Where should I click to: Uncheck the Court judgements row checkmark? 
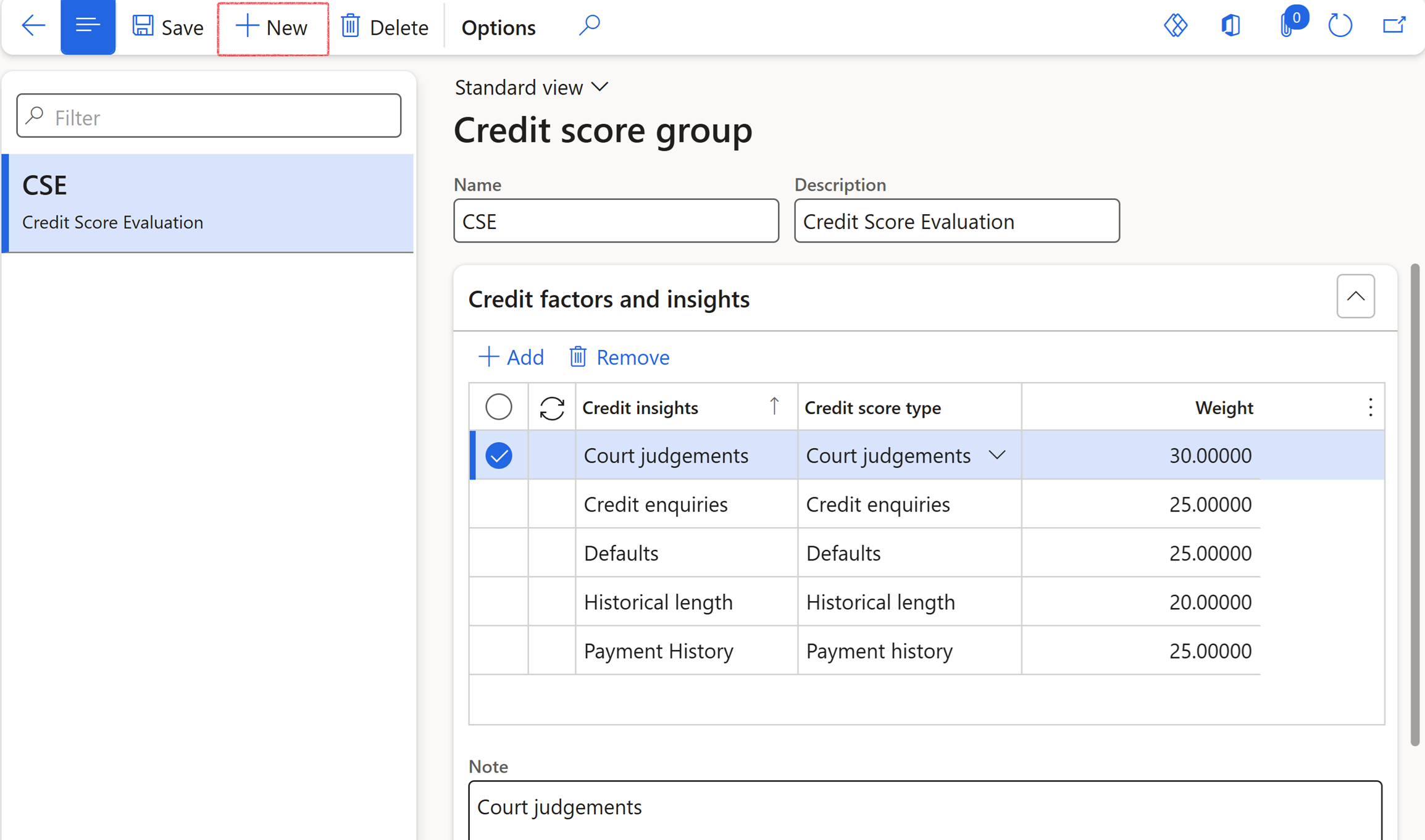coord(498,455)
